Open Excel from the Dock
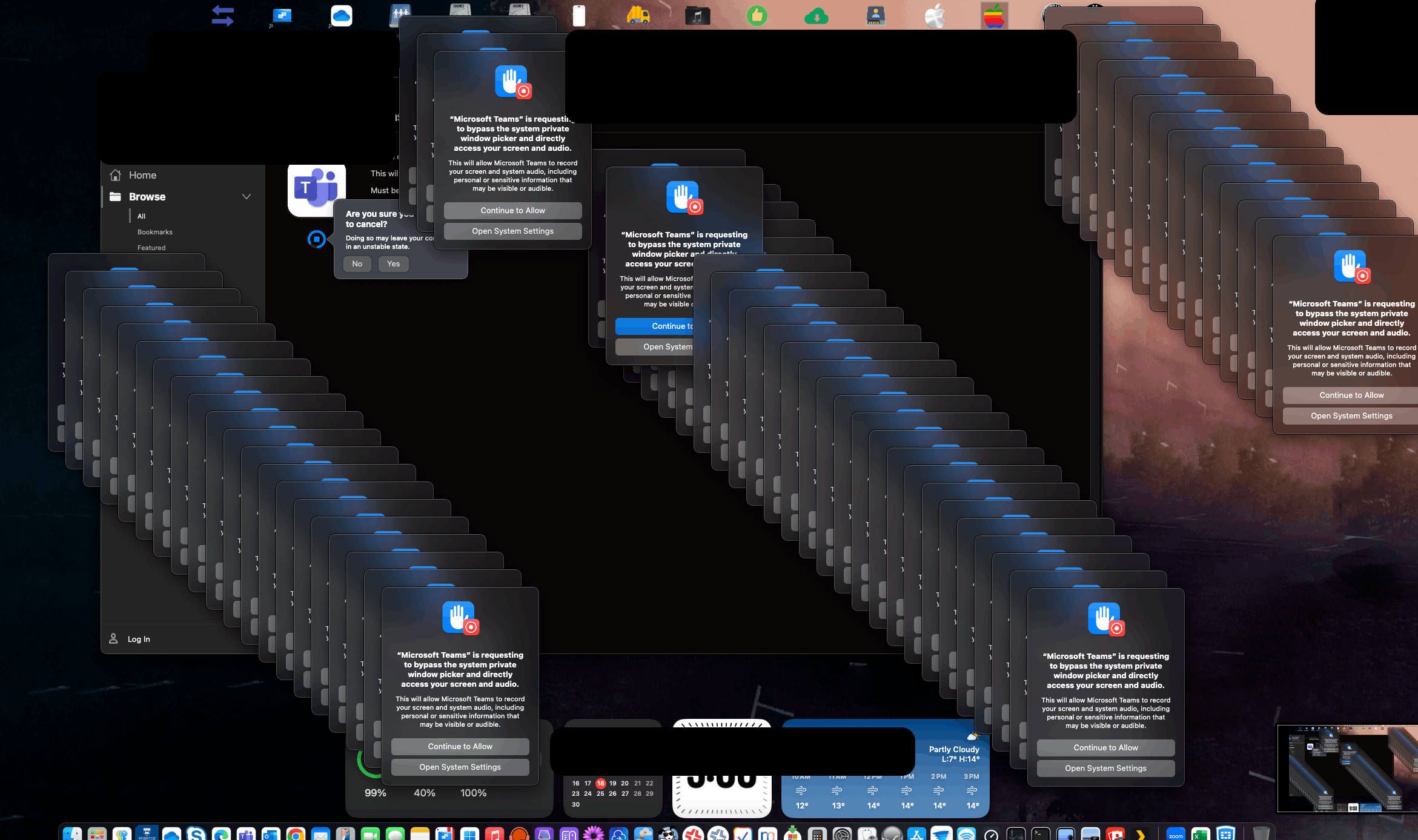Image resolution: width=1418 pixels, height=840 pixels. pos(1201,834)
